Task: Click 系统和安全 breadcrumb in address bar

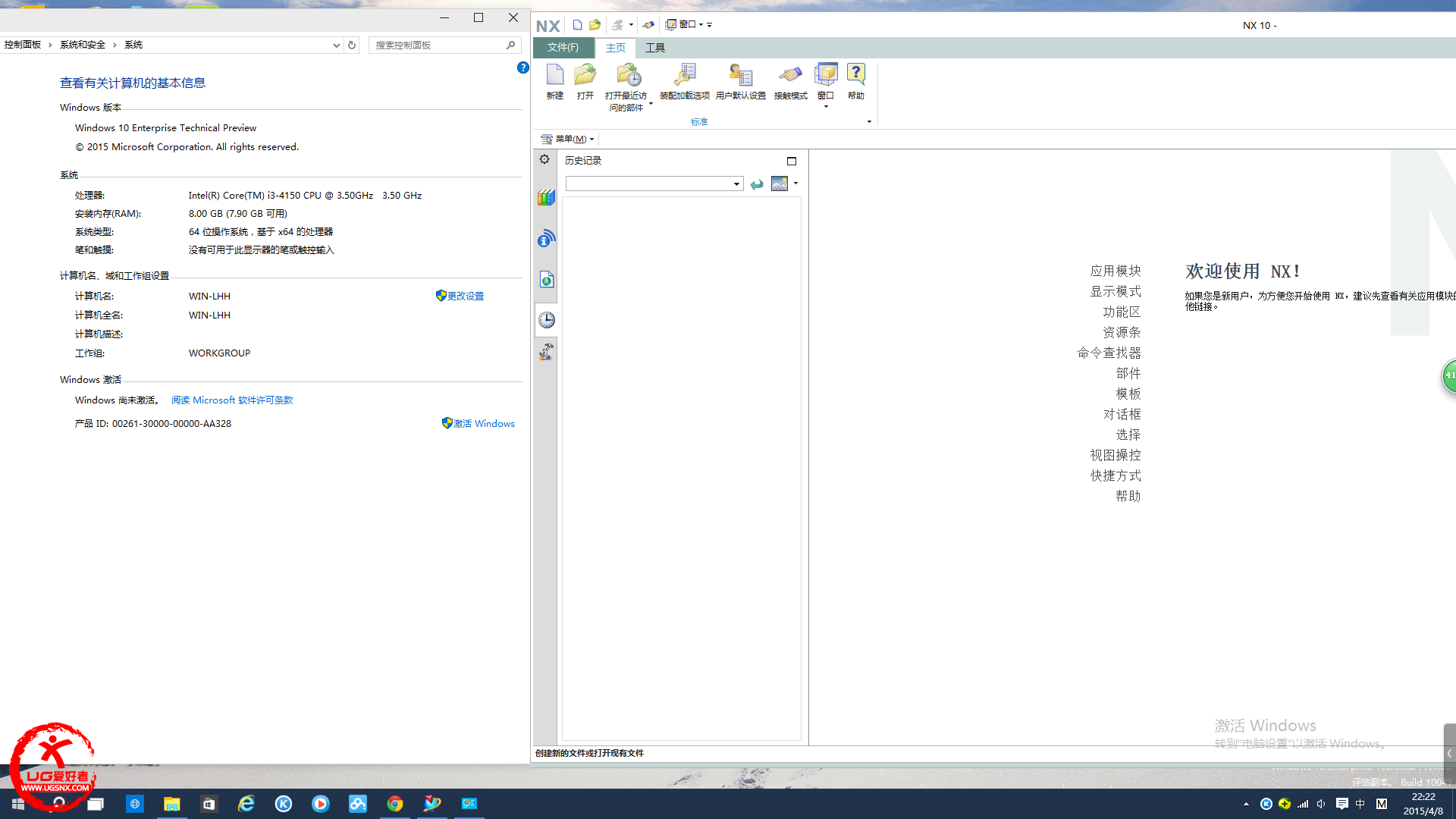Action: point(83,45)
